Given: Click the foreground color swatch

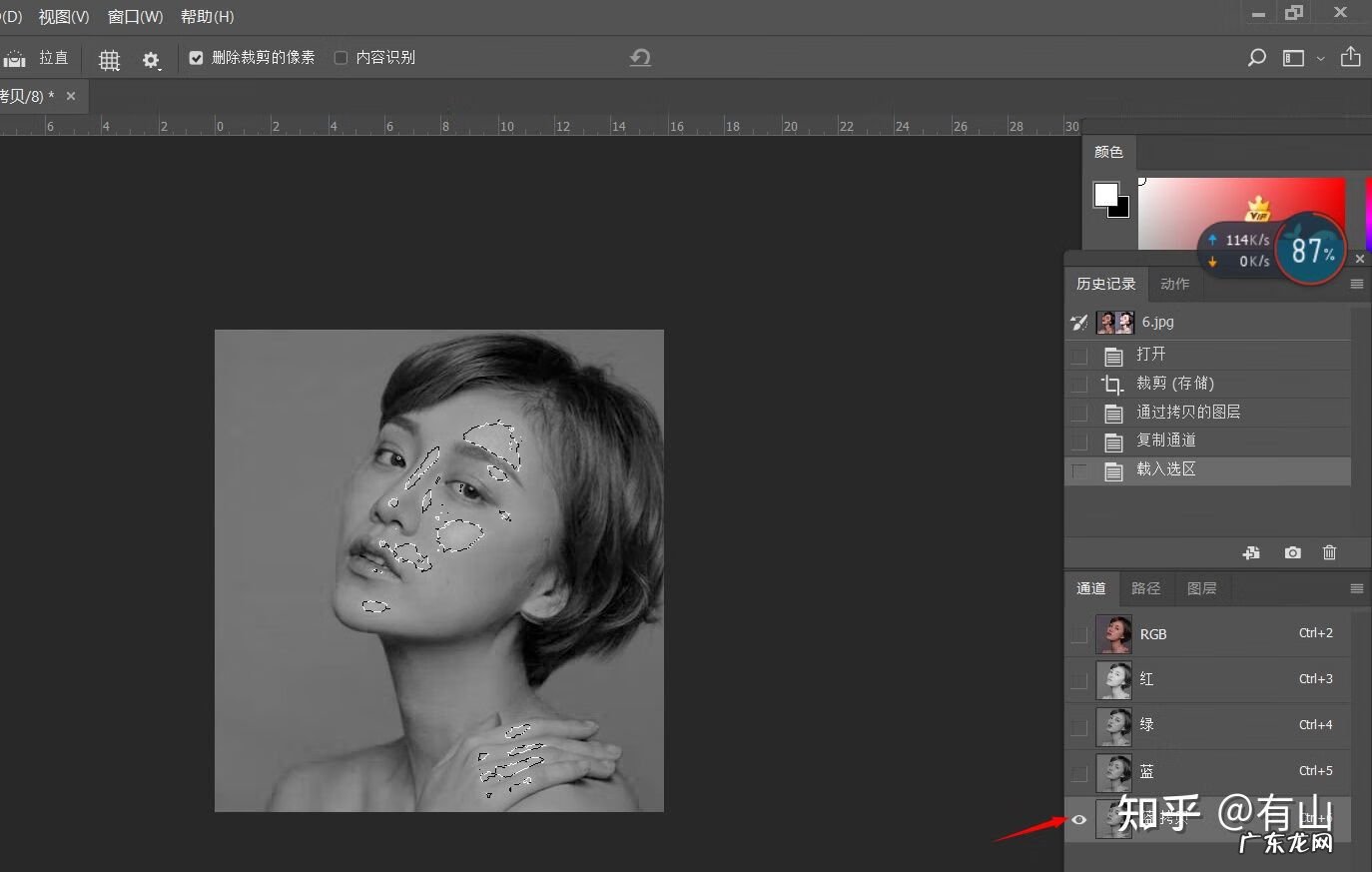Looking at the screenshot, I should point(1104,194).
